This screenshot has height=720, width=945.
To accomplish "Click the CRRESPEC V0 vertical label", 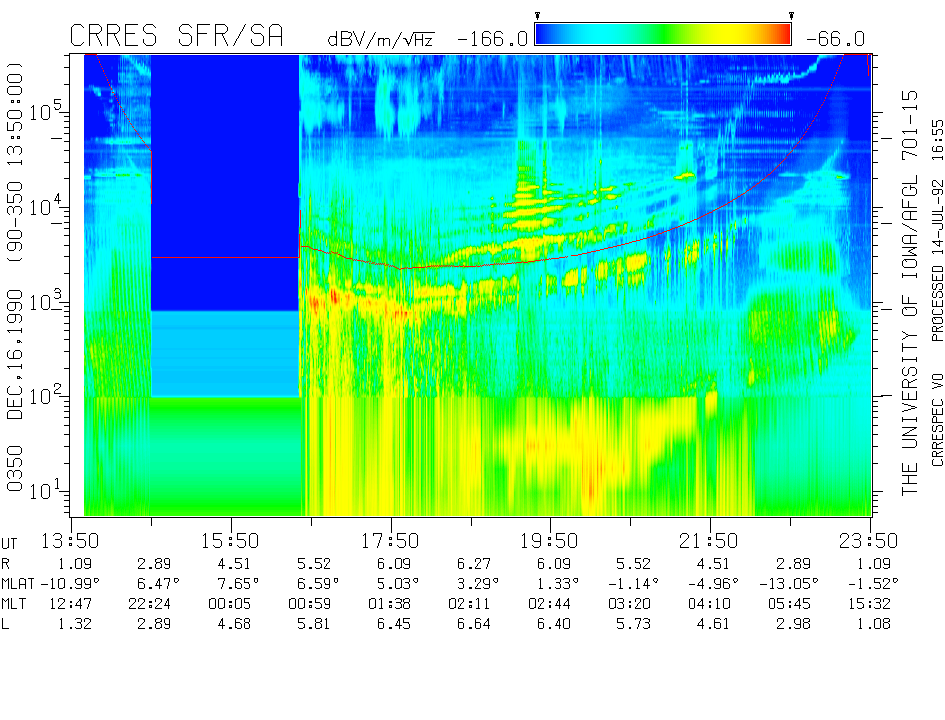I will pyautogui.click(x=937, y=420).
